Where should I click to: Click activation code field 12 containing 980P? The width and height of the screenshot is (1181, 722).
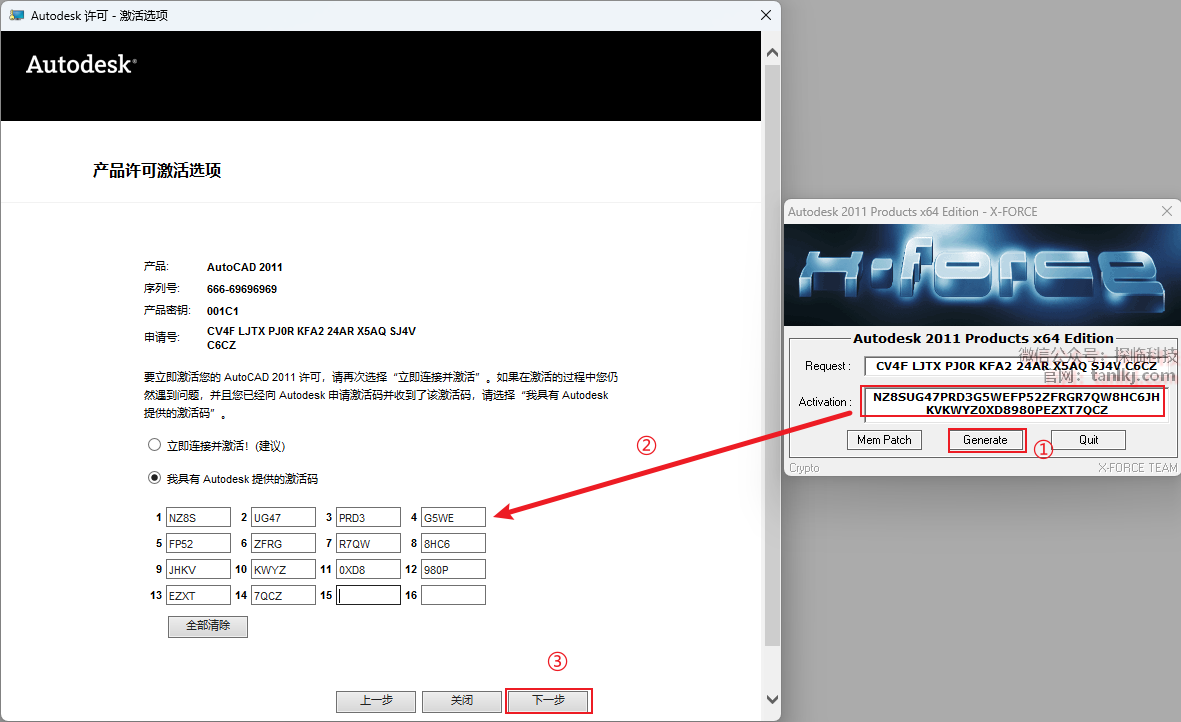pos(453,569)
